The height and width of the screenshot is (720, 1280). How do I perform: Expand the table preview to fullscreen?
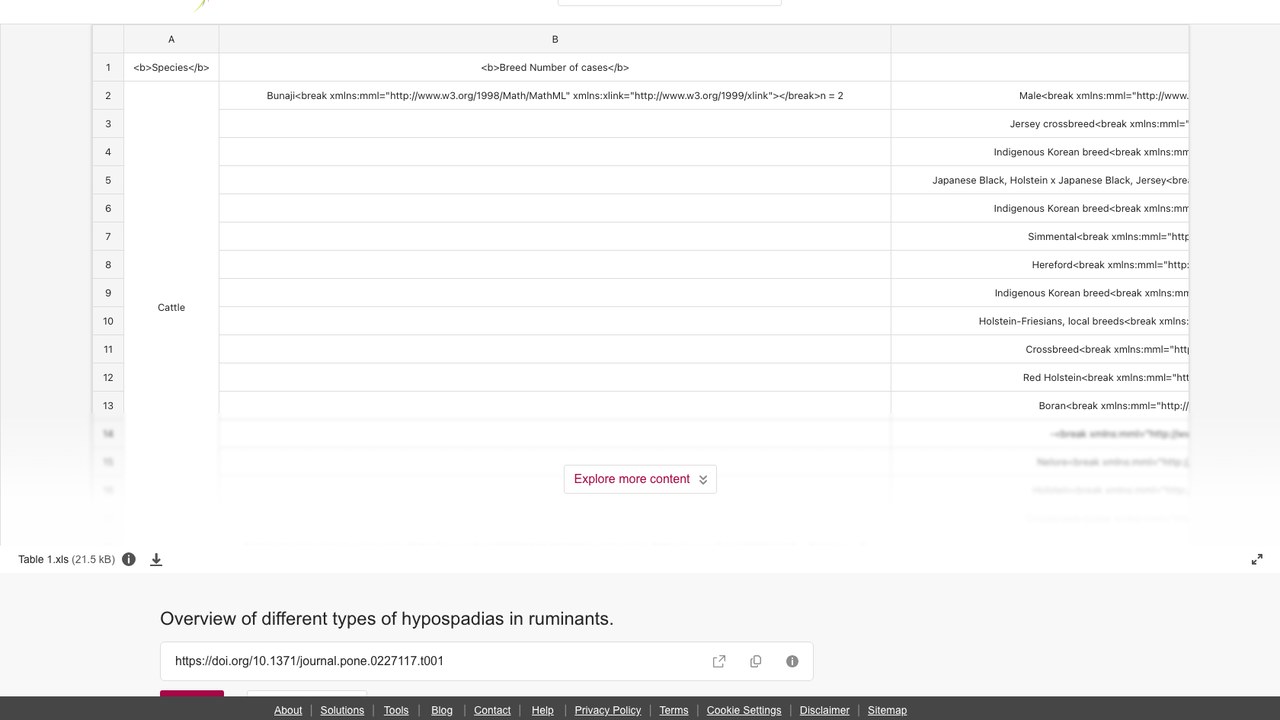(1257, 559)
